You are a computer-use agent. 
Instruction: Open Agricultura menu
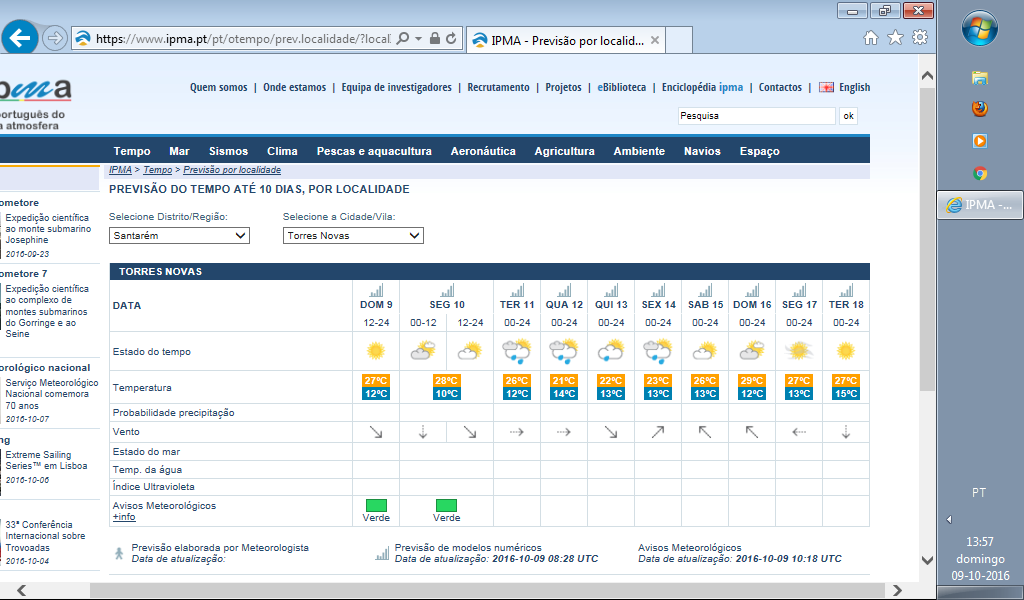click(564, 151)
